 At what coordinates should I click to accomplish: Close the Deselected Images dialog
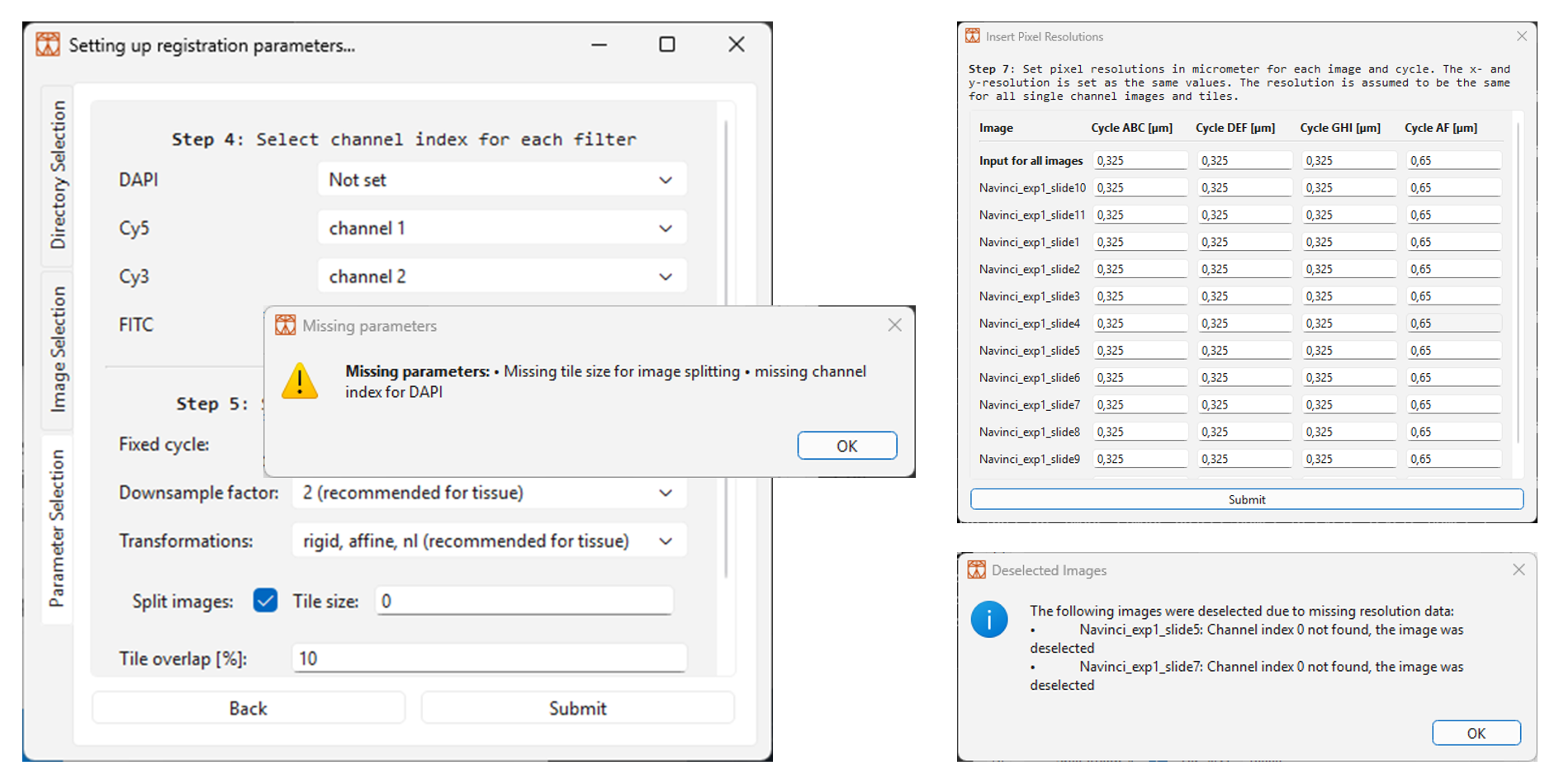tap(1518, 570)
